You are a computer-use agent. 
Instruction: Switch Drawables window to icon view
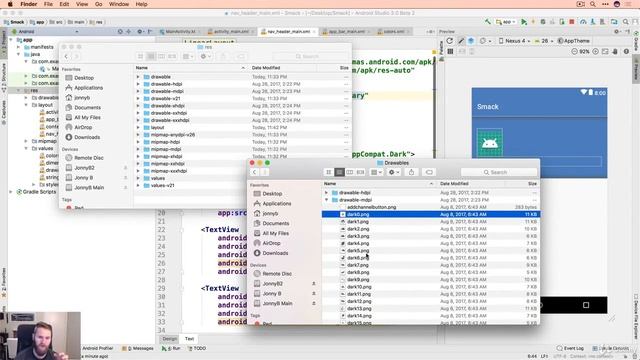(x=329, y=172)
